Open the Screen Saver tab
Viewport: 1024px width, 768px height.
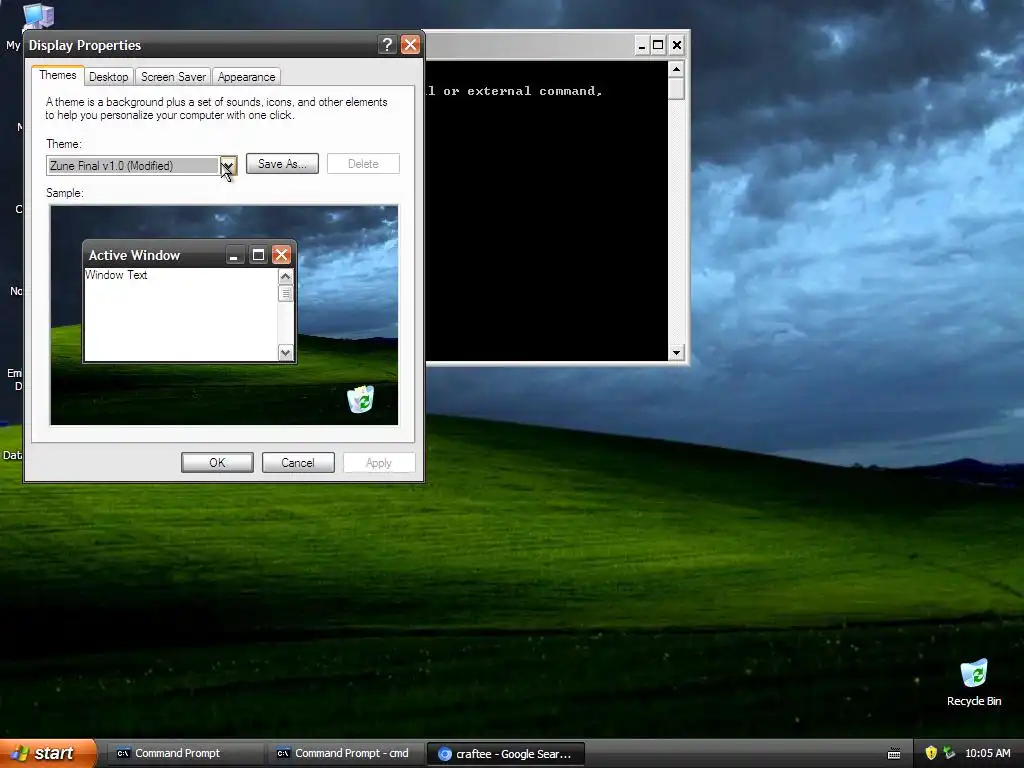[173, 77]
